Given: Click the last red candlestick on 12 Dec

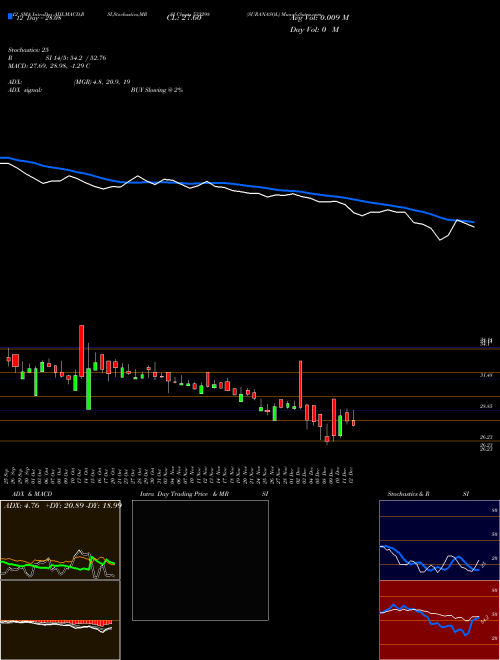Looking at the screenshot, I should (354, 423).
